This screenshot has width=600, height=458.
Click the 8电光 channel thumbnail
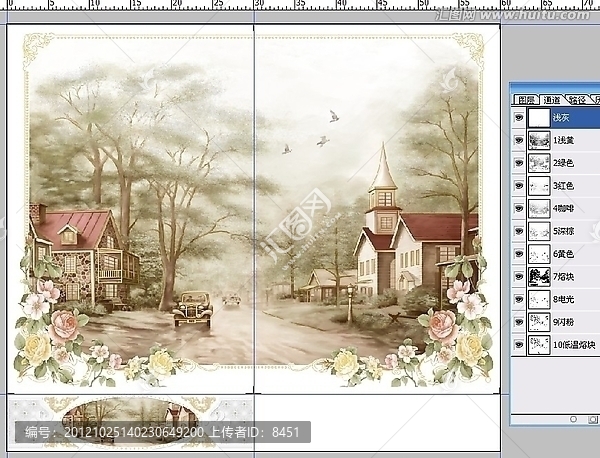(x=539, y=299)
